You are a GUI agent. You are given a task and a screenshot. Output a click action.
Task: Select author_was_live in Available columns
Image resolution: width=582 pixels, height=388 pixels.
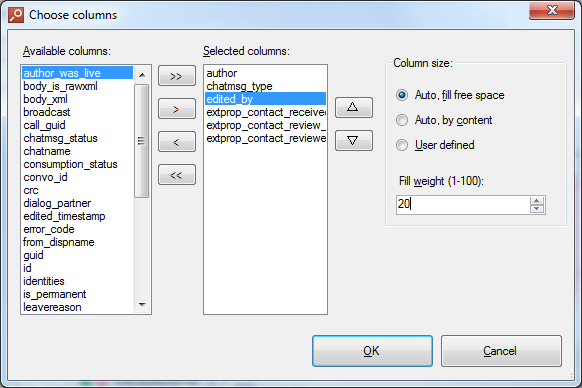[x=77, y=73]
